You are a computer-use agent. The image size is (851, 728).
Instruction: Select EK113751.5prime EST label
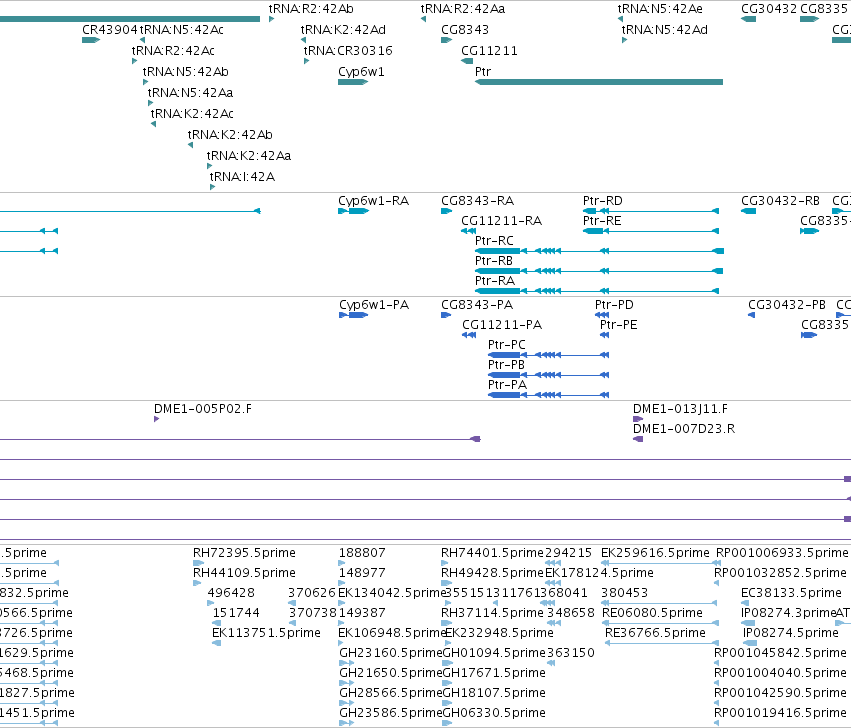tap(266, 634)
